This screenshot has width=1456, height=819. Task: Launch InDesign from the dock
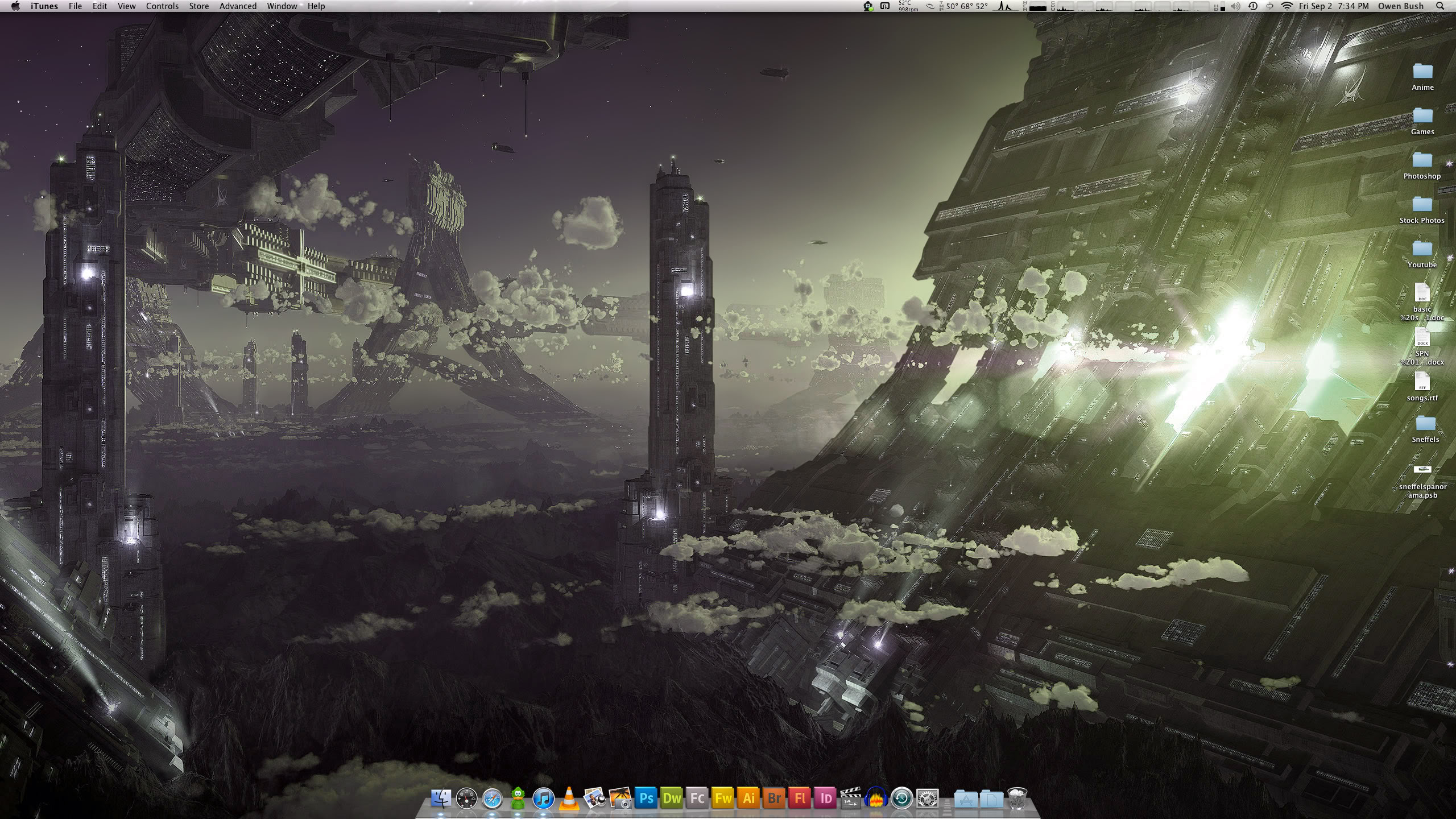[825, 799]
